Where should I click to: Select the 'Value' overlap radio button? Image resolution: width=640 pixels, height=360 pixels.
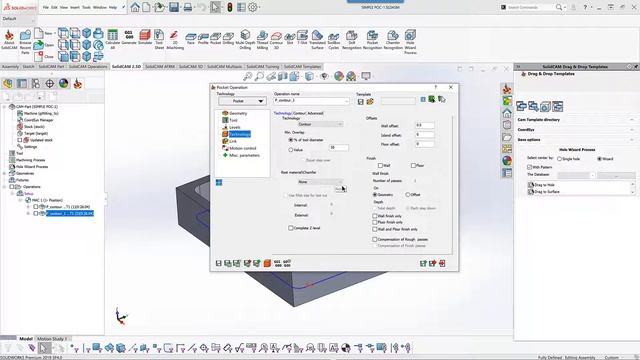pos(291,150)
